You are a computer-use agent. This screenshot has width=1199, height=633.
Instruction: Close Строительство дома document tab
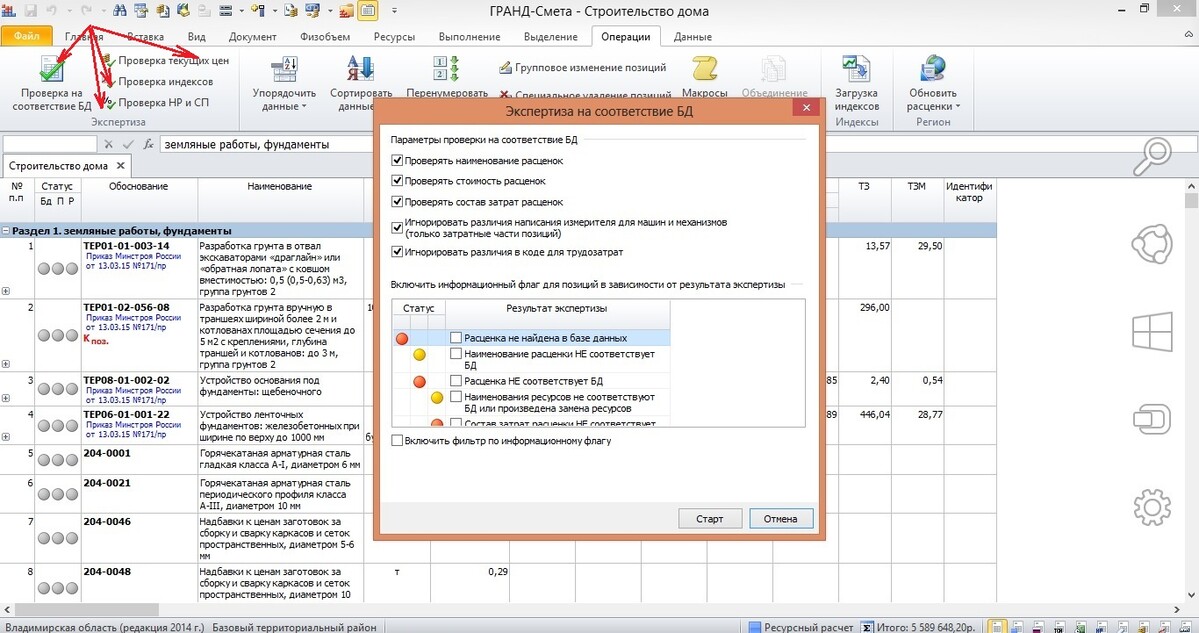coord(120,166)
